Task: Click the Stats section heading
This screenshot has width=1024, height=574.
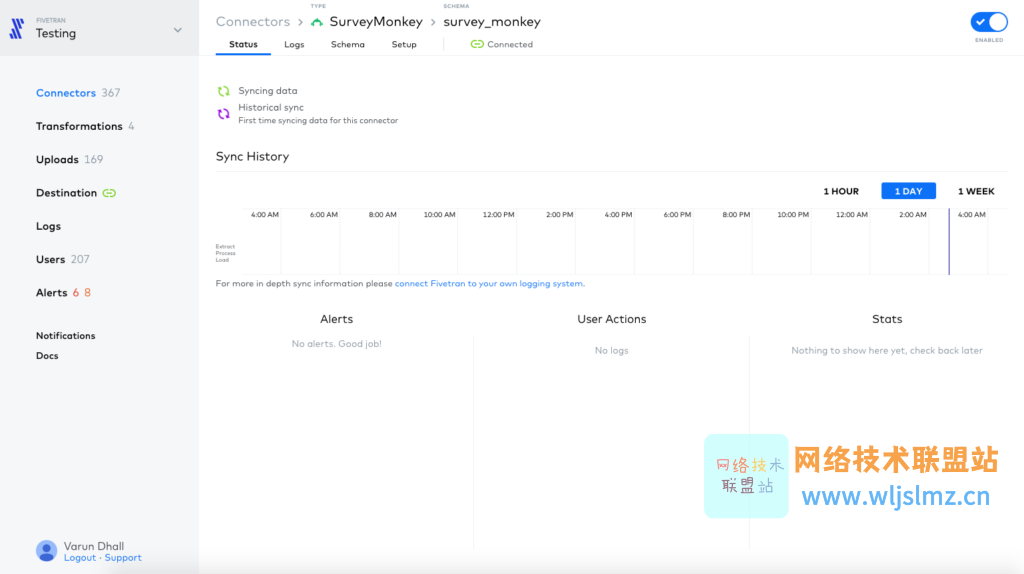Action: pos(887,319)
